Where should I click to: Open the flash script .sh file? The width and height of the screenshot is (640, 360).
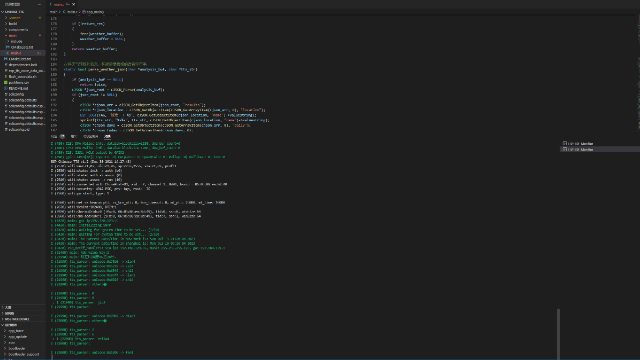(x=23, y=77)
